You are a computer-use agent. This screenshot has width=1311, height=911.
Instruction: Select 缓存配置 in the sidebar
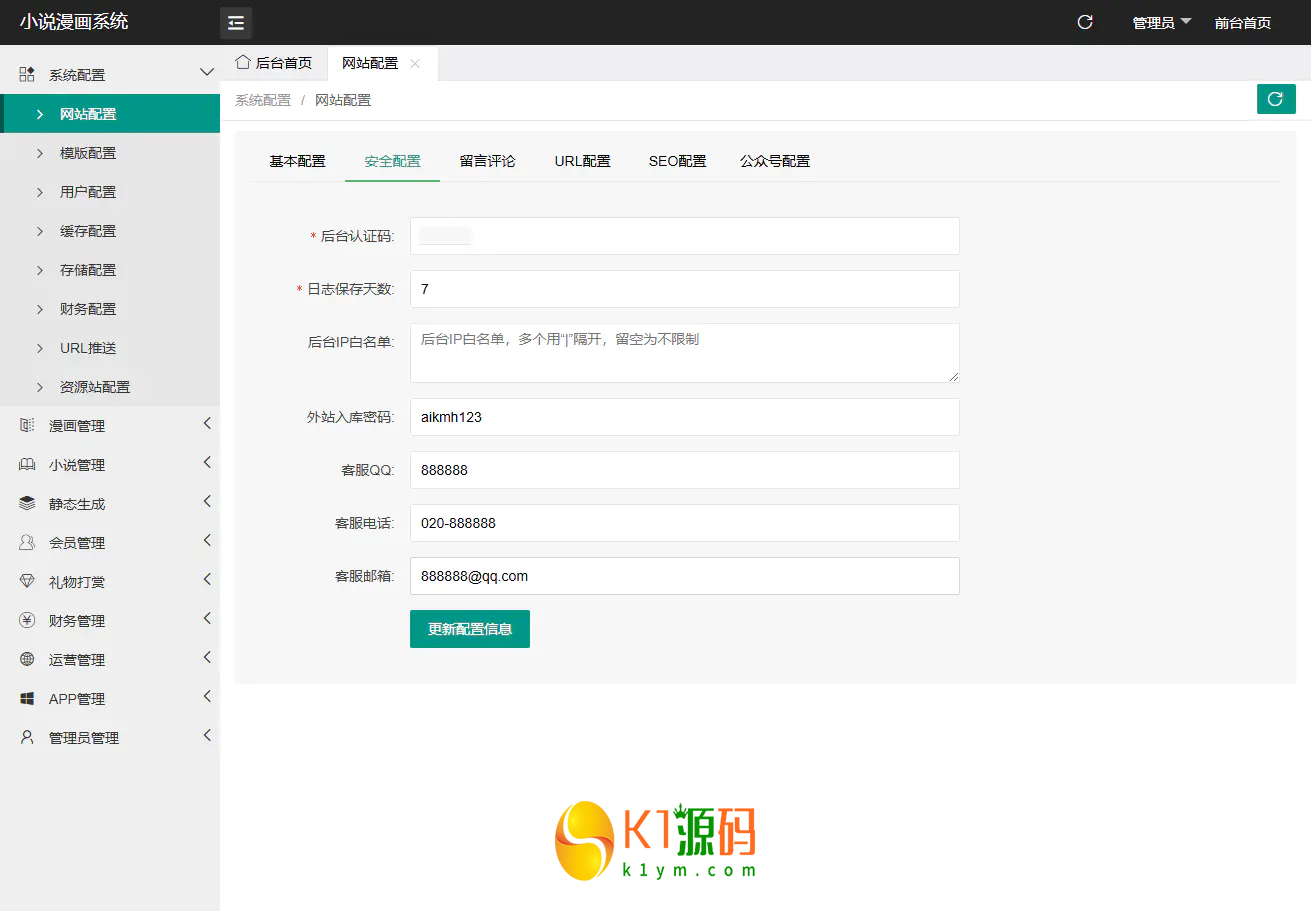pyautogui.click(x=88, y=231)
